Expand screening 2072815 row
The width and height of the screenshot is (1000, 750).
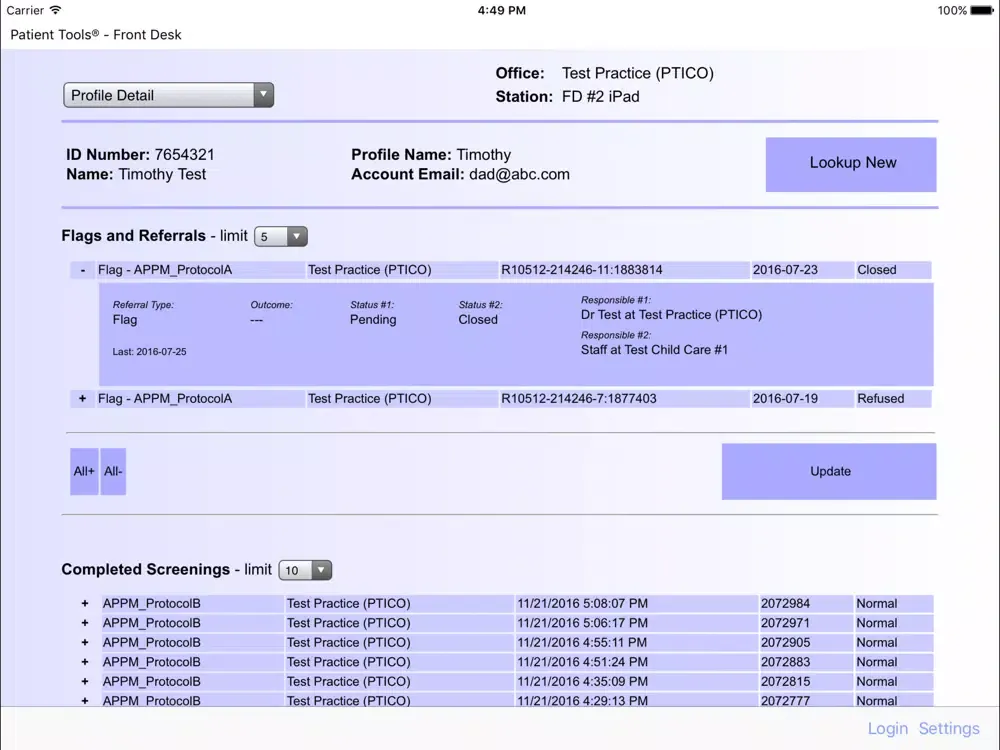point(85,681)
